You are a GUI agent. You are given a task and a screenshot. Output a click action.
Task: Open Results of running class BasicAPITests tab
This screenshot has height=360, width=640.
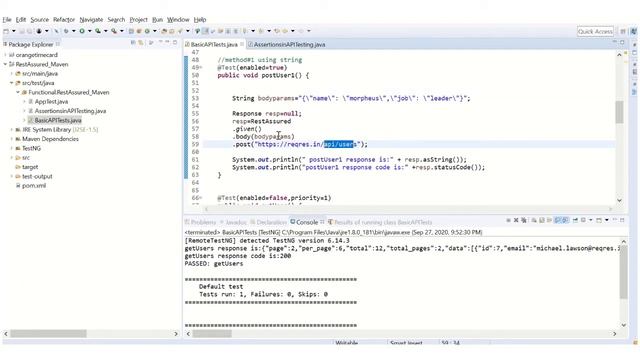pos(380,222)
